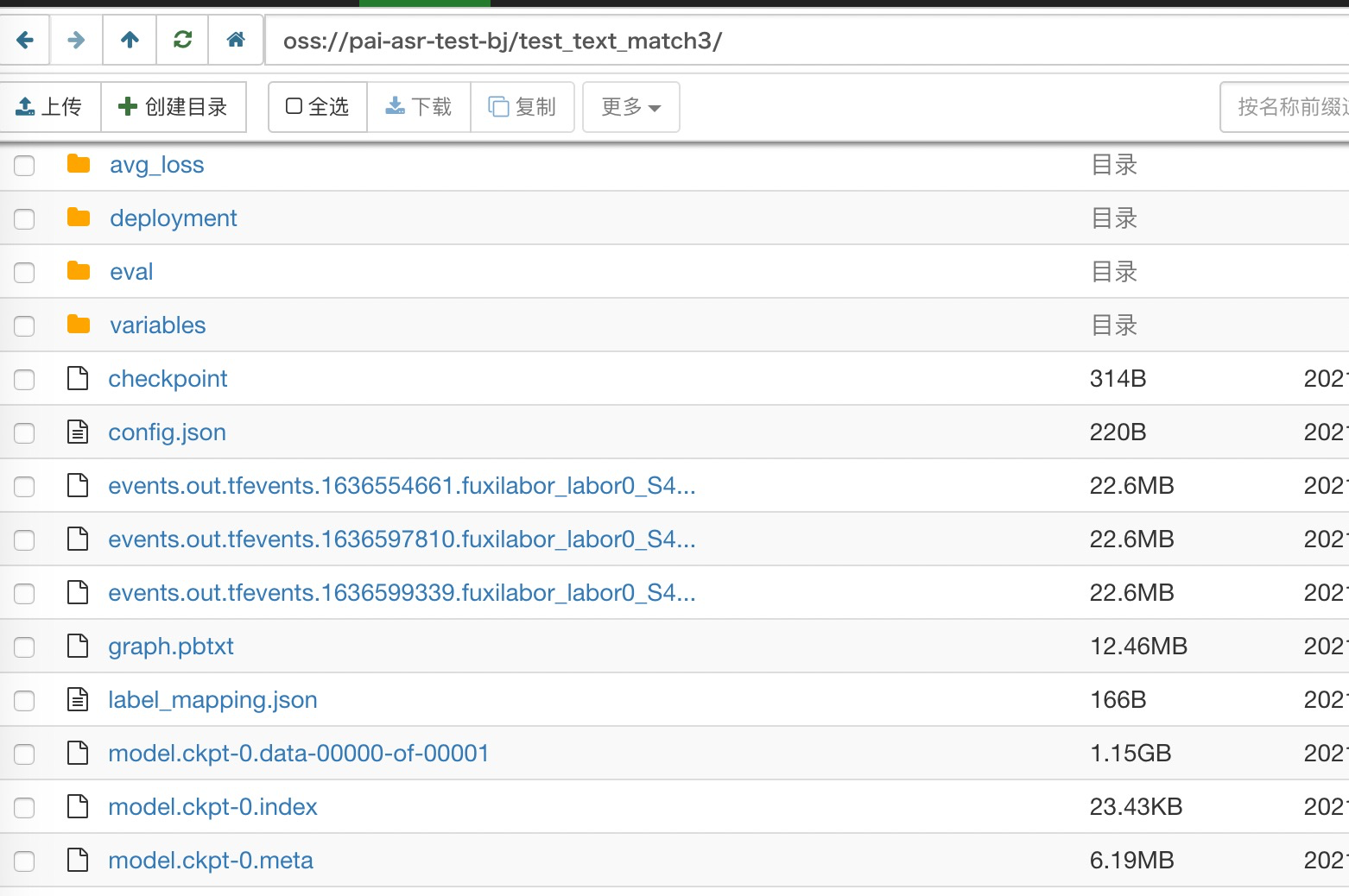The width and height of the screenshot is (1349, 896).
Task: Click the 12.46MB size value
Action: click(x=1138, y=647)
